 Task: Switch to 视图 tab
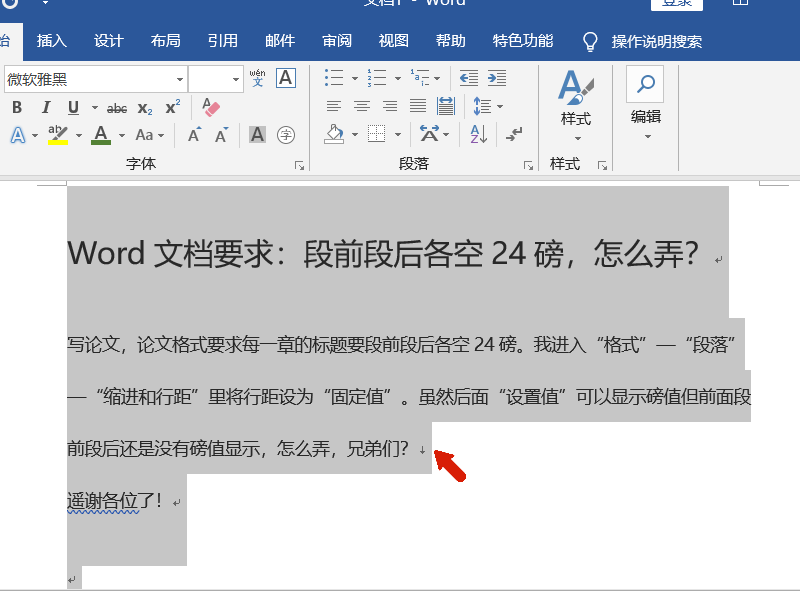393,41
